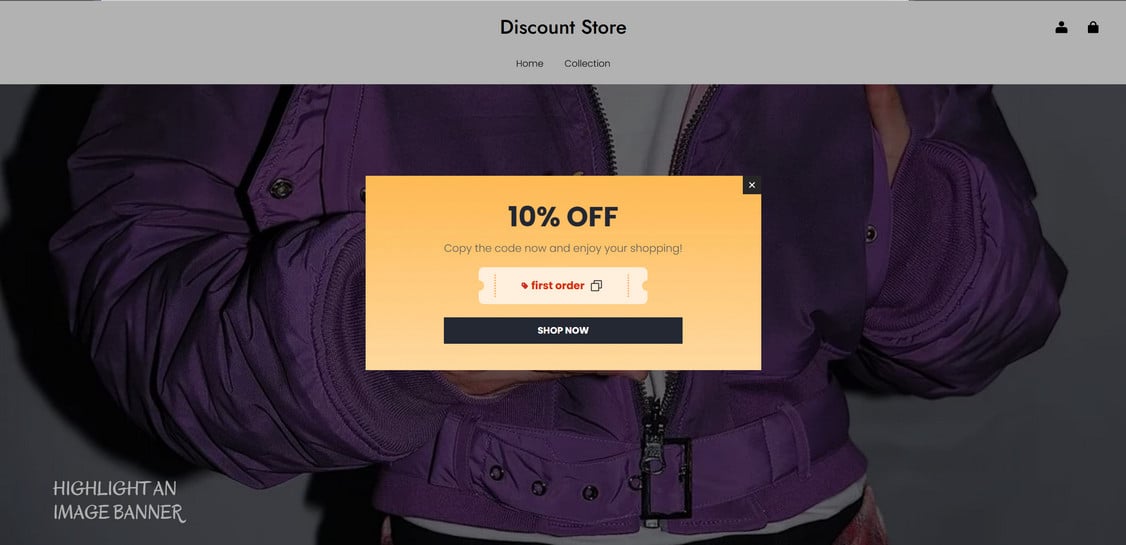The image size is (1126, 545).
Task: Click the SHOP NOW button
Action: click(563, 330)
